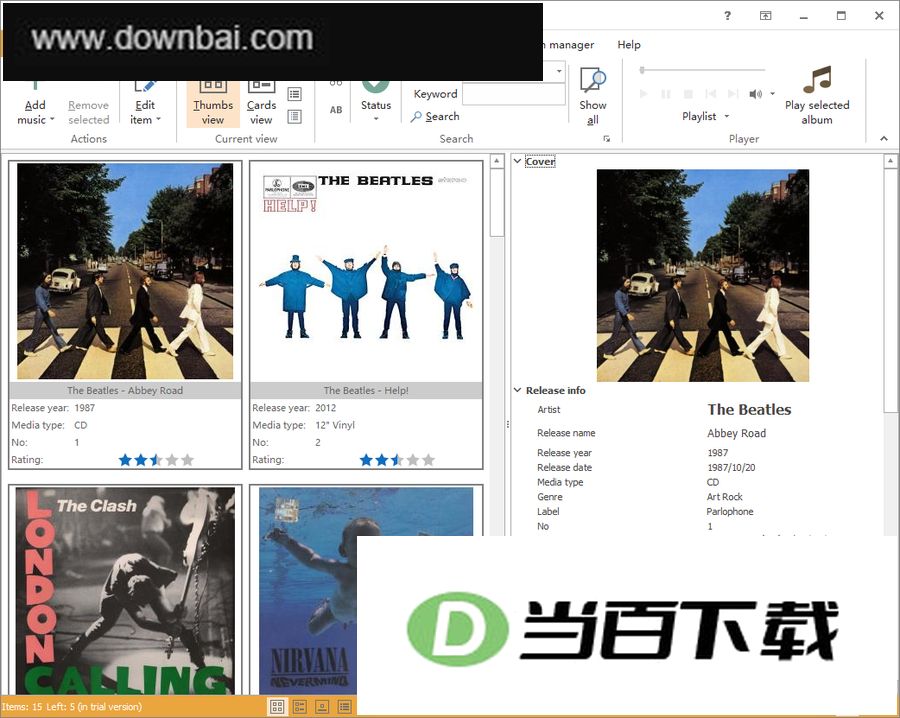Focus the Keyword input field
The image size is (900, 718).
pos(514,94)
